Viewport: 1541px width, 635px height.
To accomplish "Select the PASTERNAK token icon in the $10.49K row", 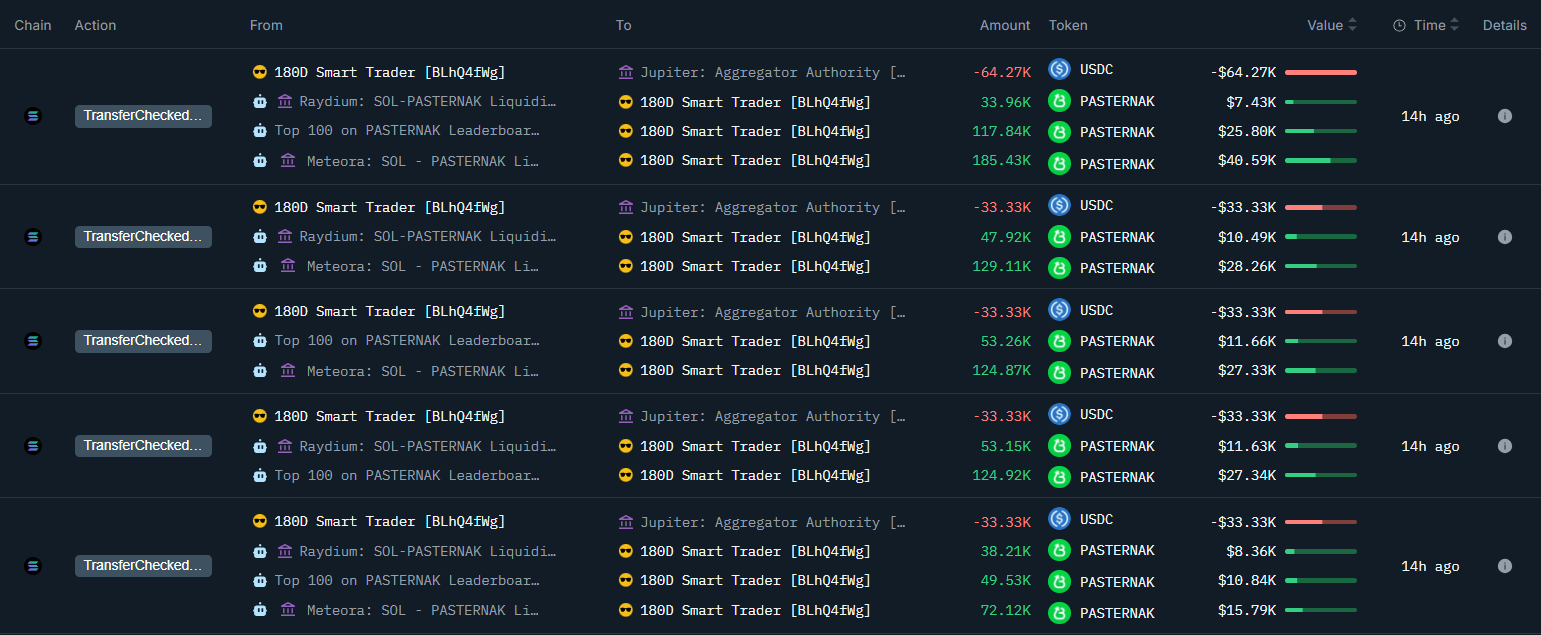I will tap(1059, 237).
